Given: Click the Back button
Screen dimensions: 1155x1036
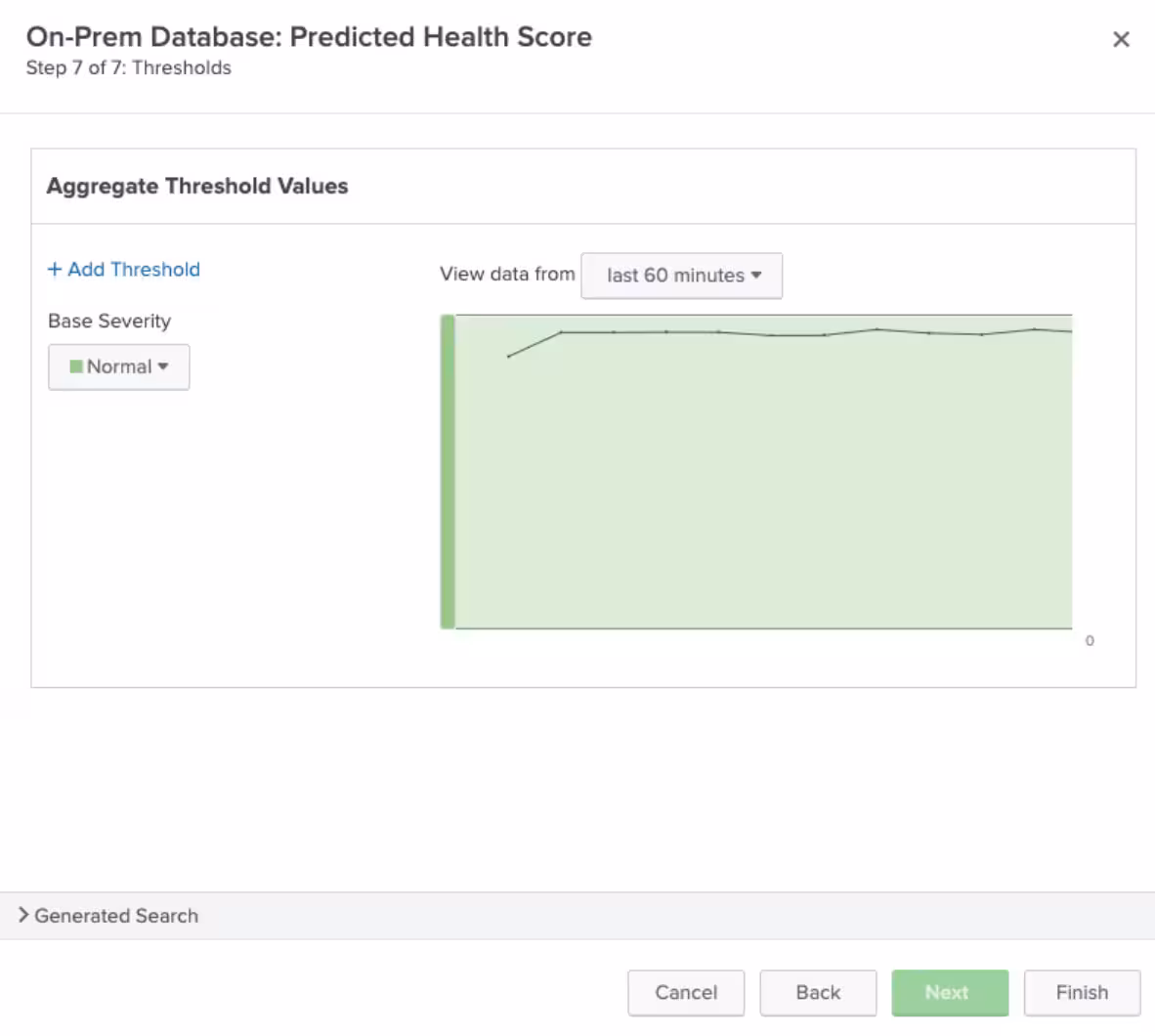Looking at the screenshot, I should point(818,992).
